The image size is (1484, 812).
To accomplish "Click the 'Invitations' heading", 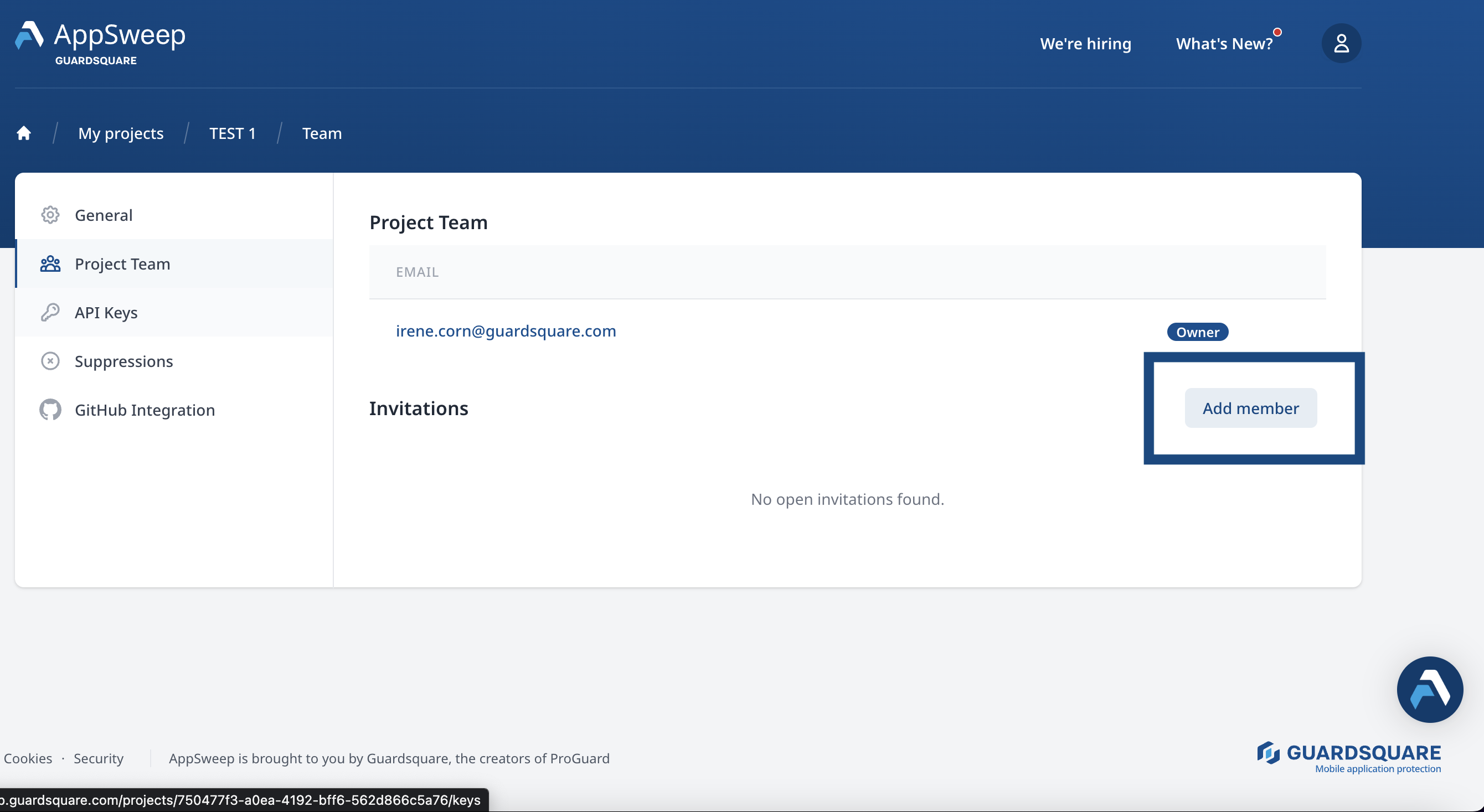I will pyautogui.click(x=419, y=408).
